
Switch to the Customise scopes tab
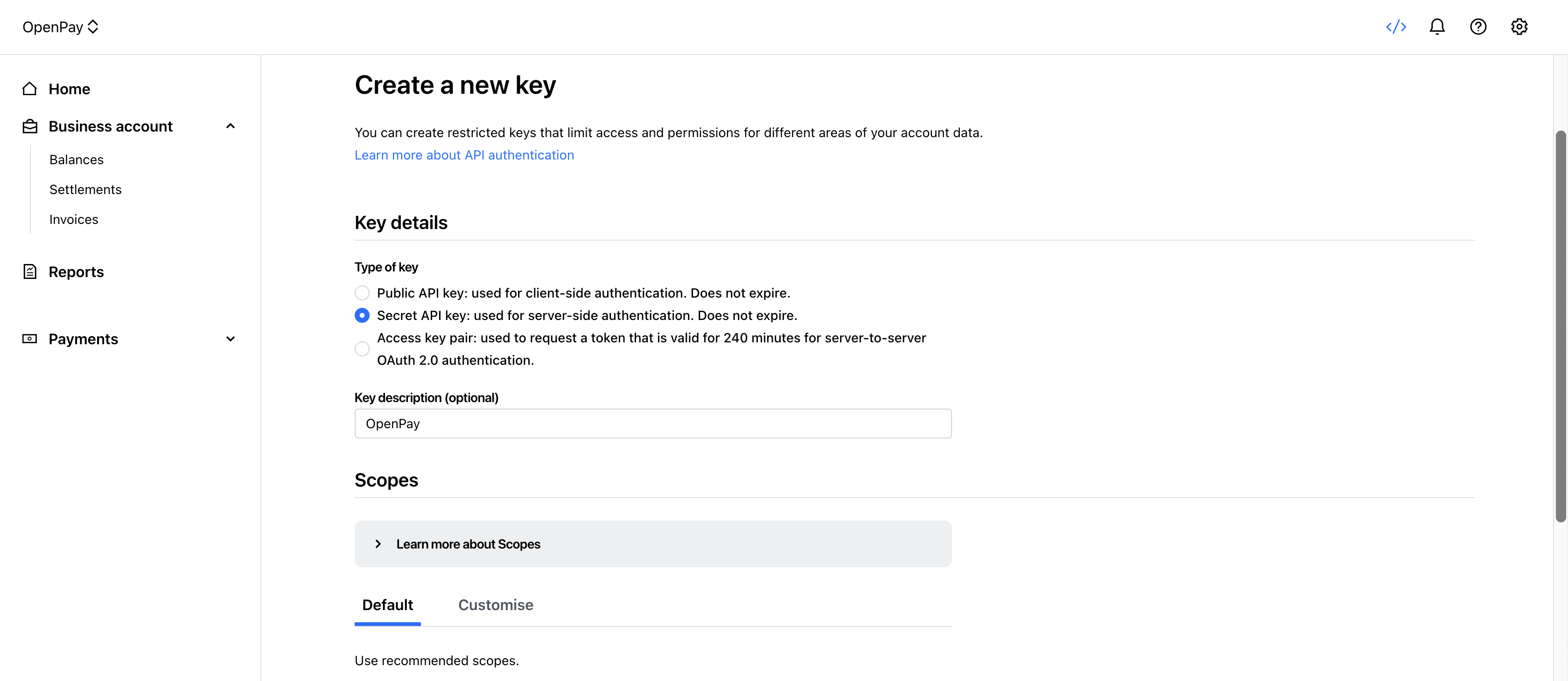pyautogui.click(x=496, y=605)
